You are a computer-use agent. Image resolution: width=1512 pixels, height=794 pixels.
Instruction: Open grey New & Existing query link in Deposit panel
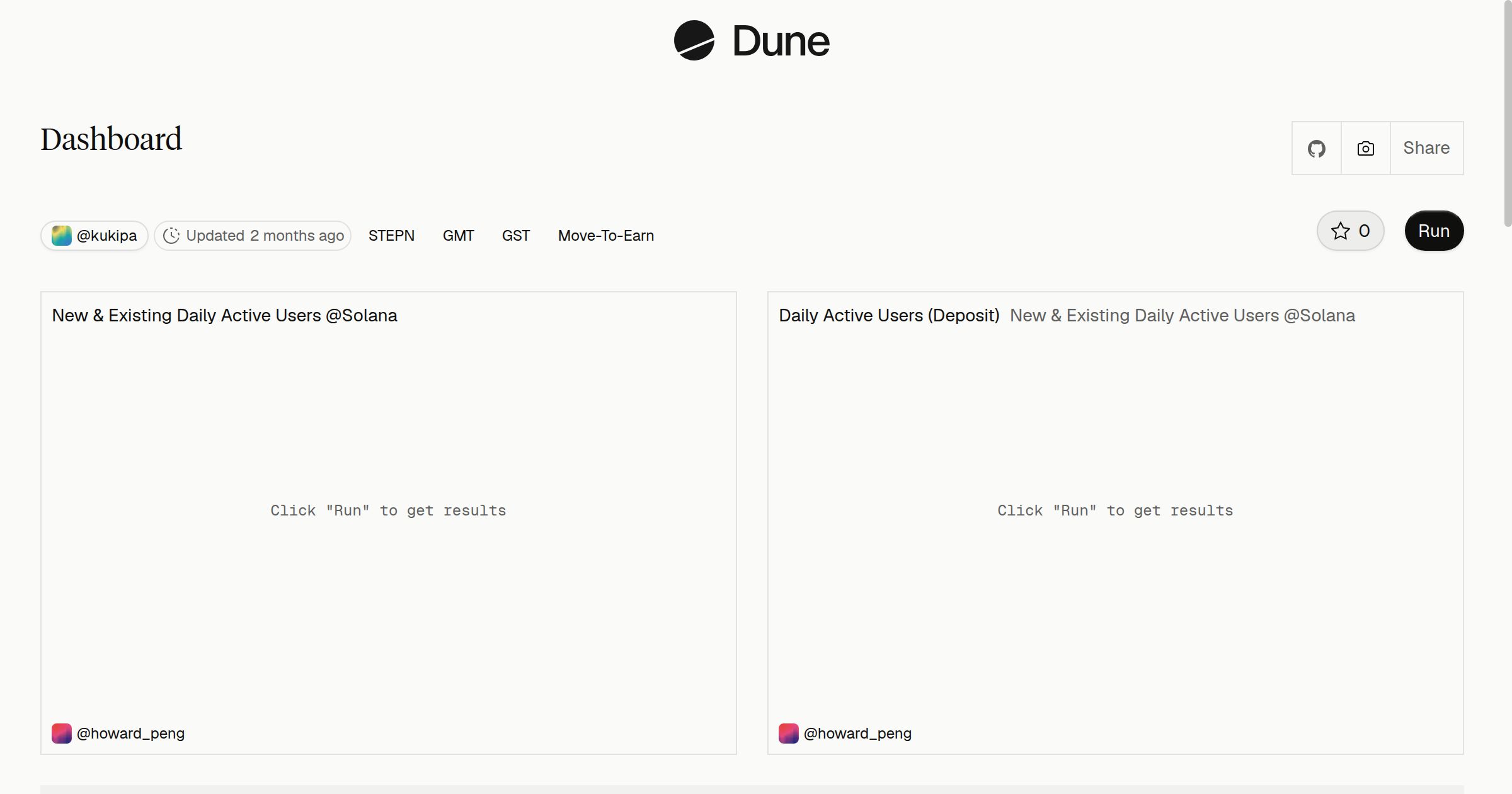coord(1183,316)
